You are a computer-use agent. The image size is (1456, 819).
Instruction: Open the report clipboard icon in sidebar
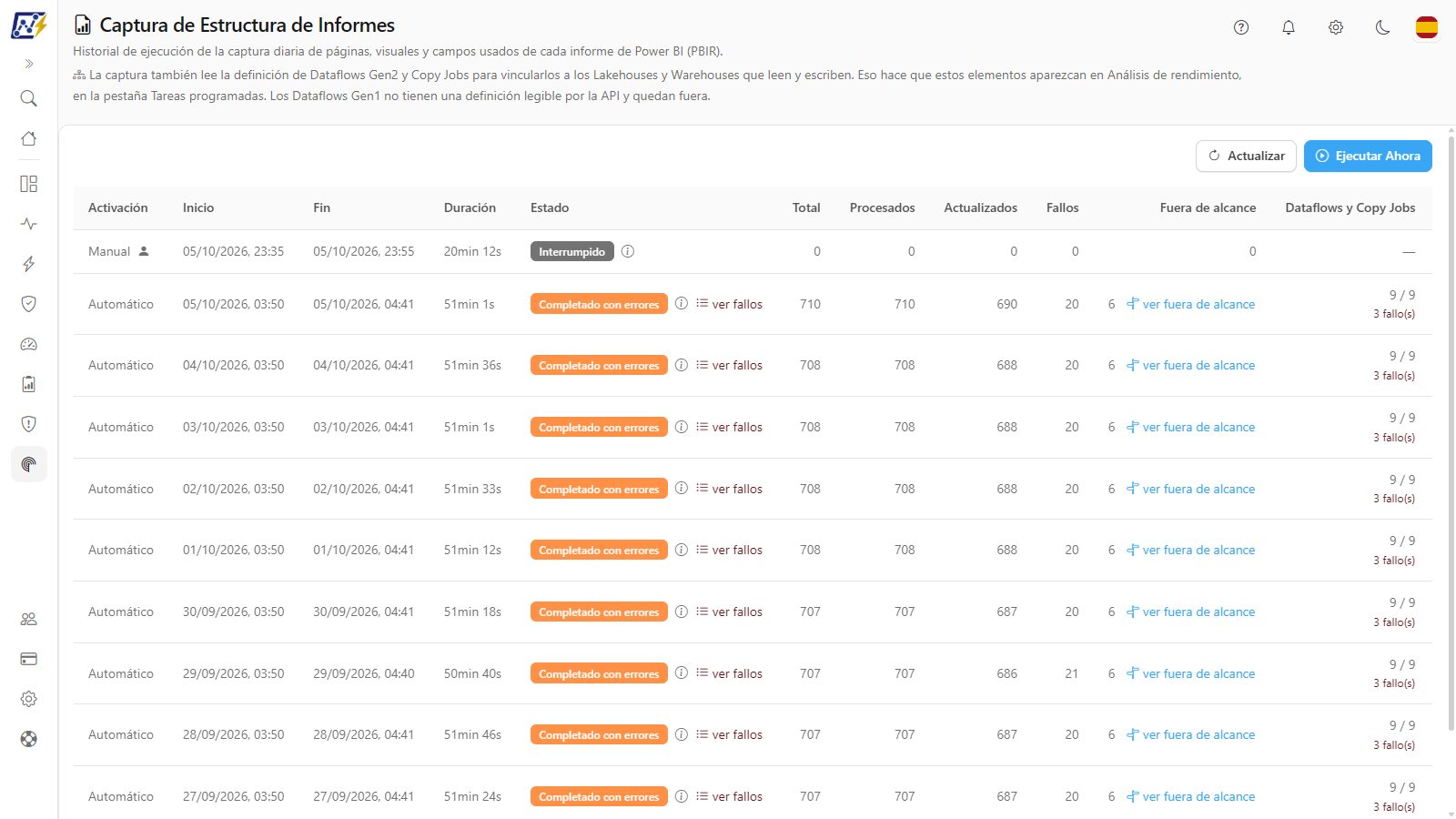(x=29, y=384)
